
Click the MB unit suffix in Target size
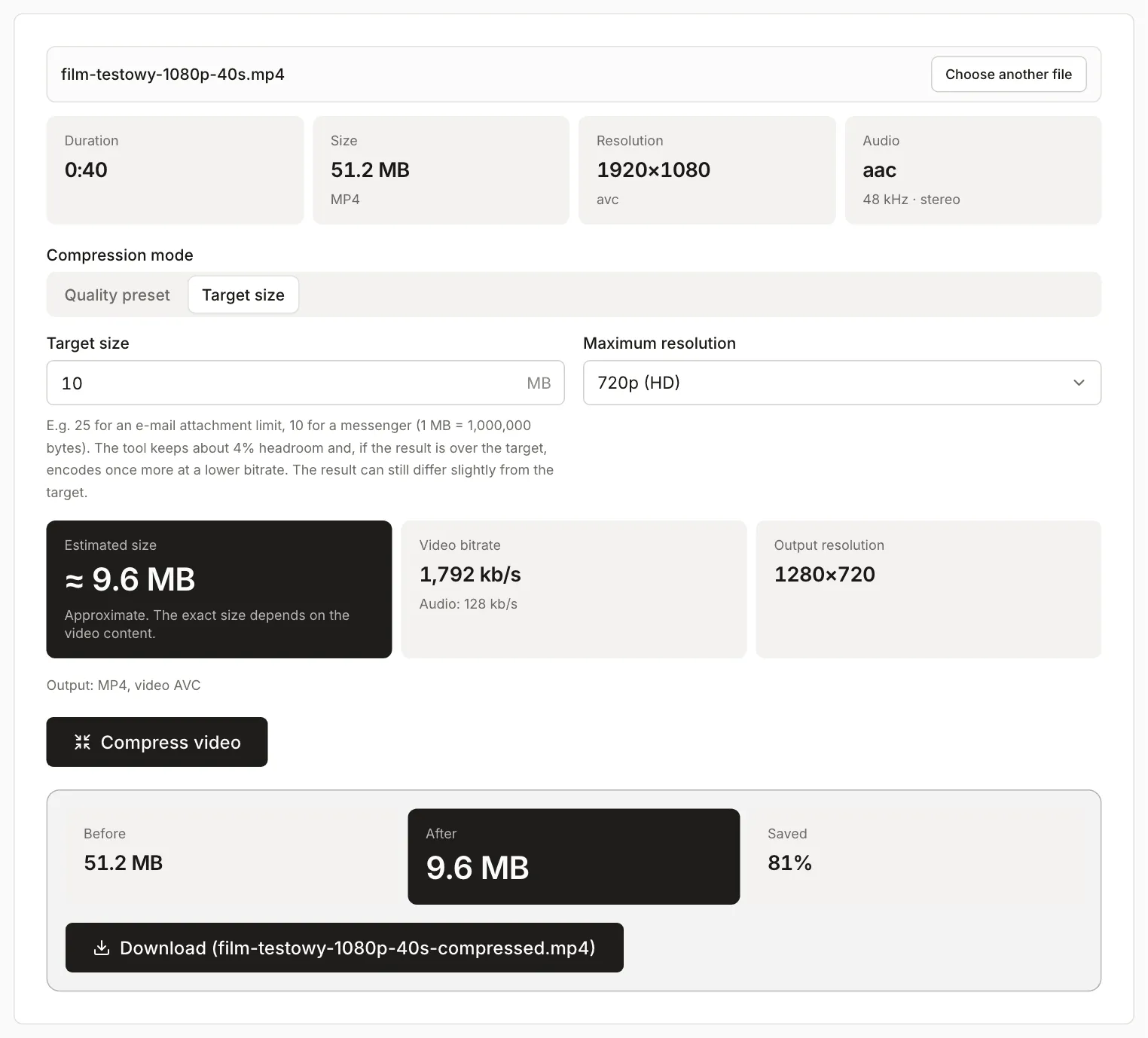click(539, 383)
